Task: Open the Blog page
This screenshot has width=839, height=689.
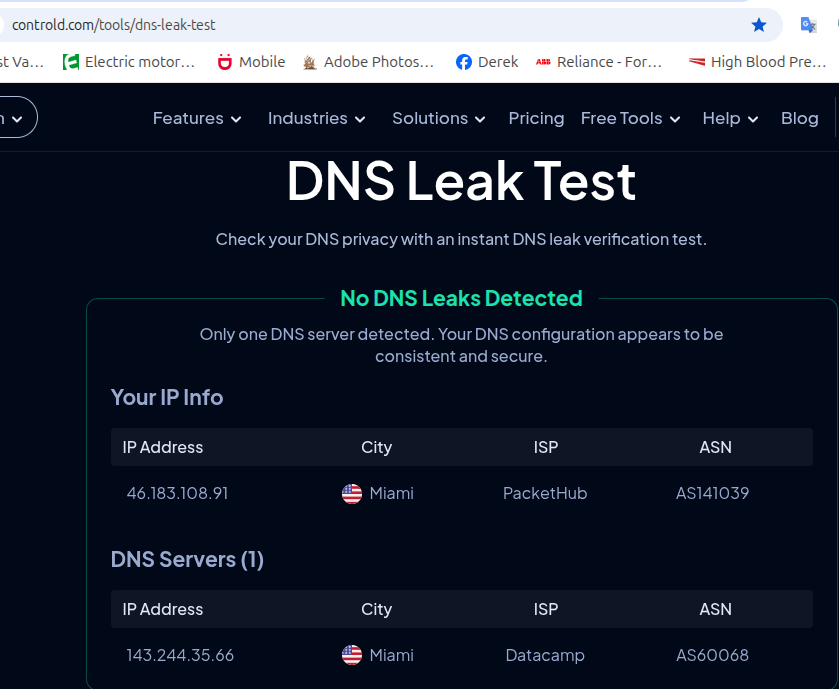Action: [799, 118]
